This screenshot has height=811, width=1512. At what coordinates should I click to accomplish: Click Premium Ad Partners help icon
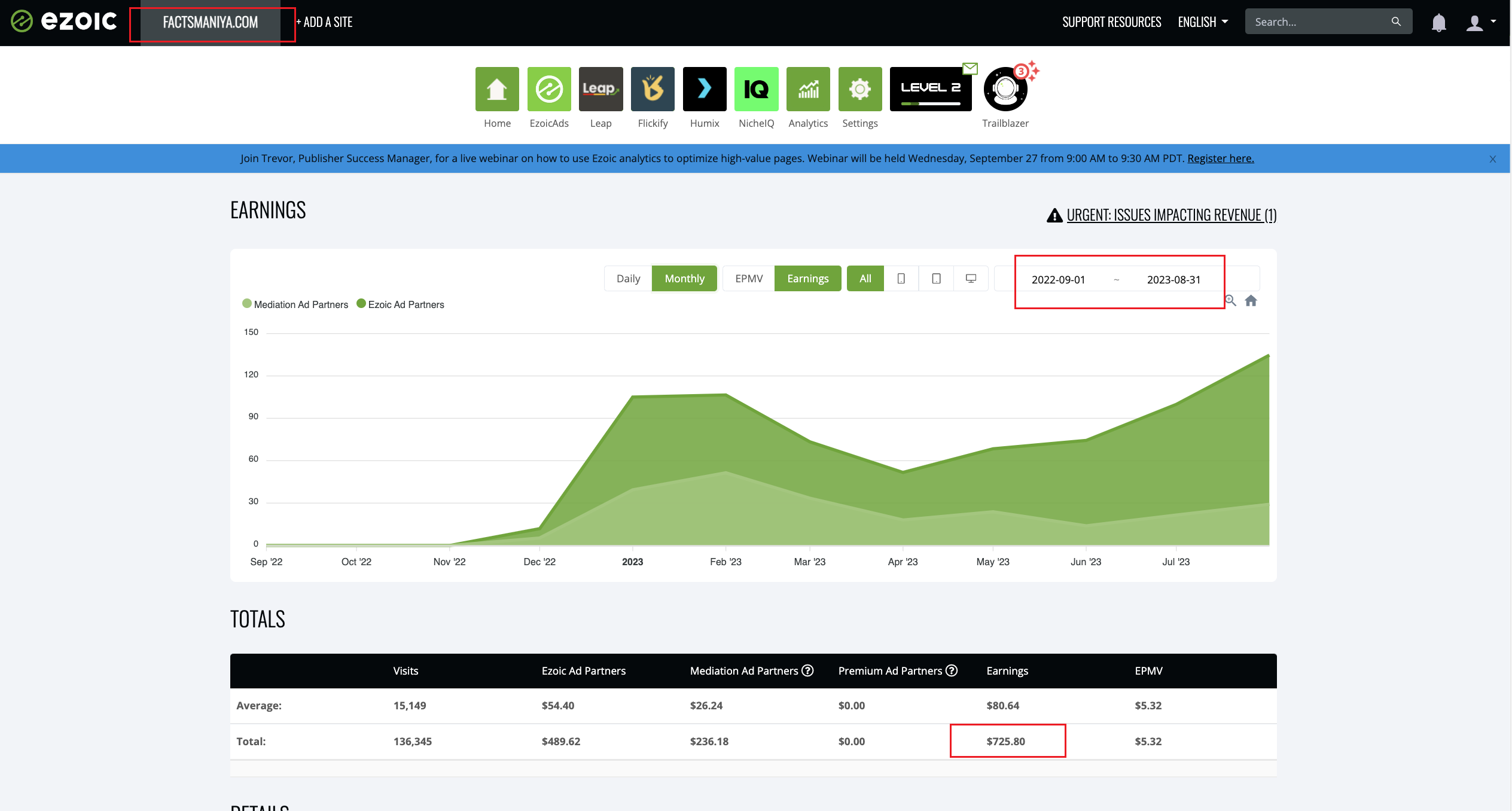[952, 670]
